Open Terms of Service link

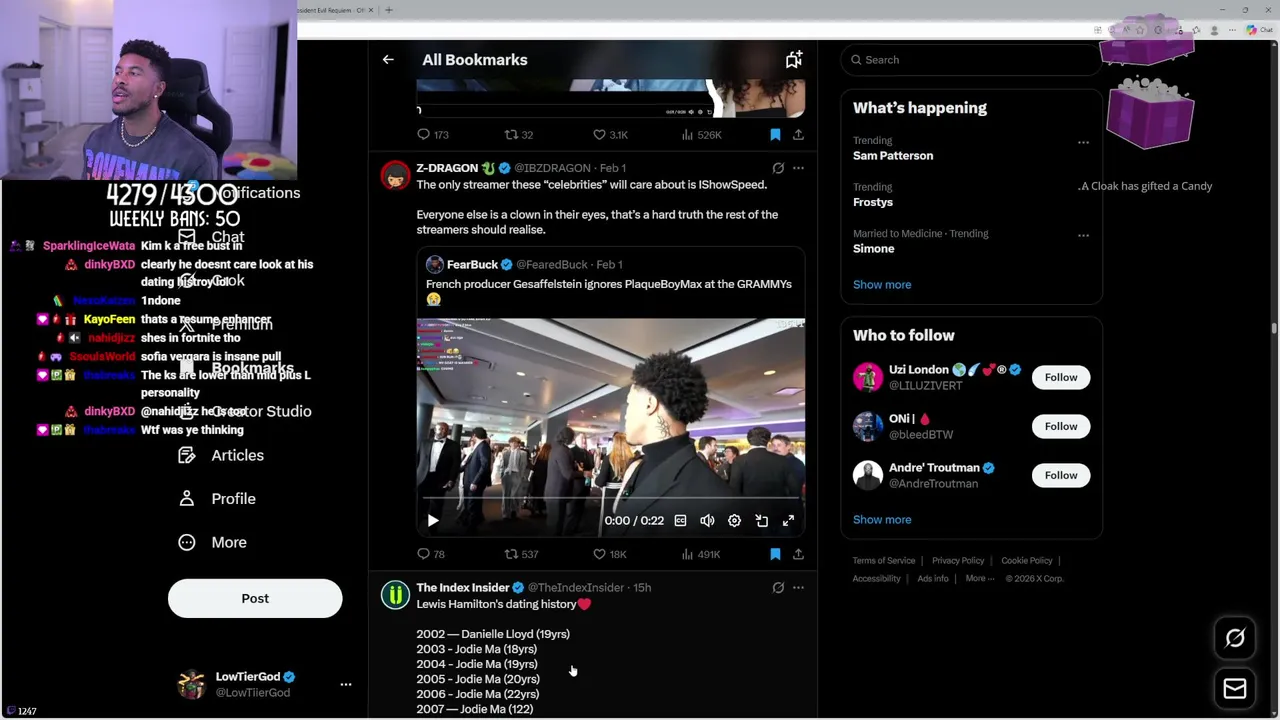[884, 561]
